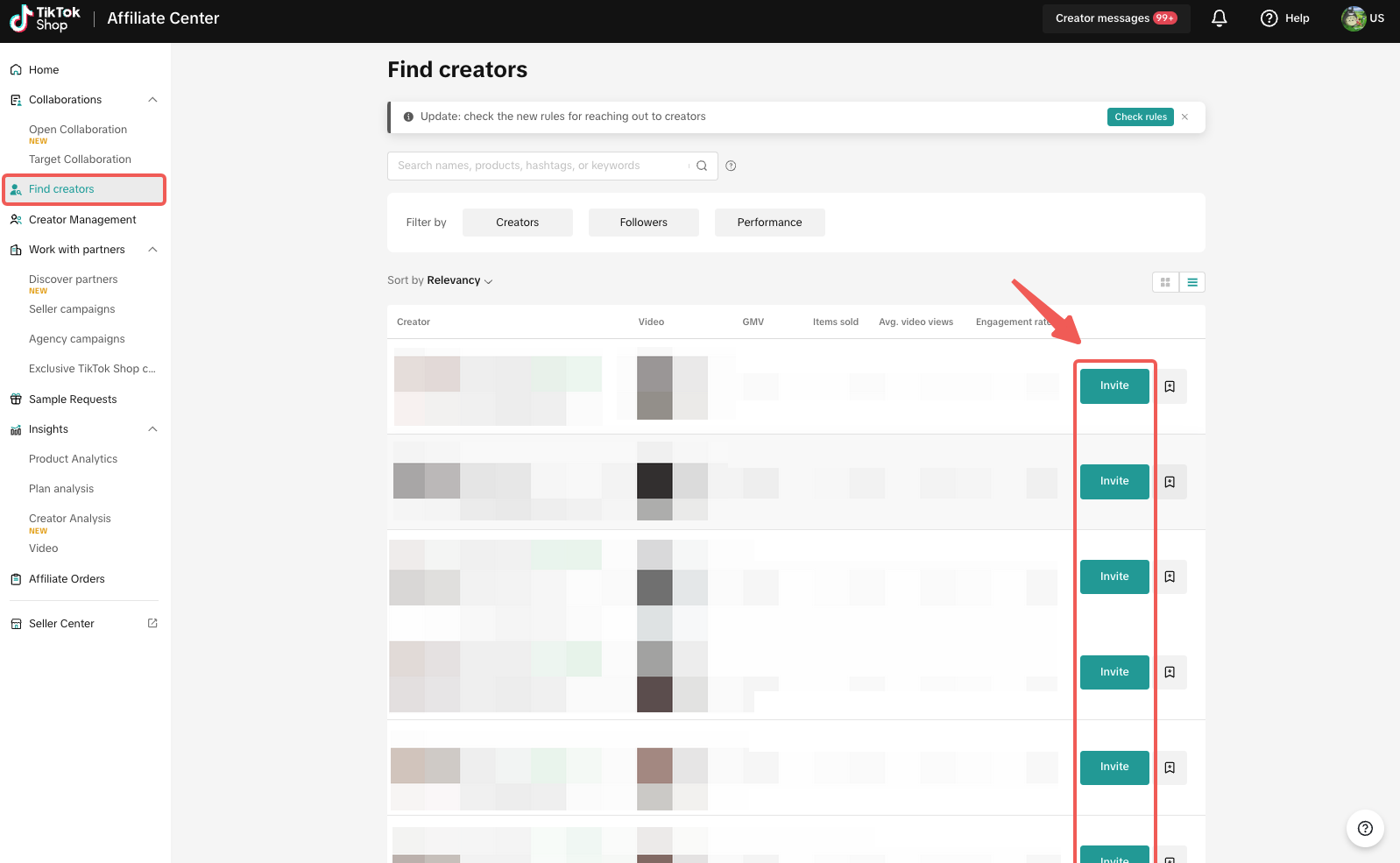Click the Help question mark icon
This screenshot has height=863, width=1400.
tap(1269, 18)
